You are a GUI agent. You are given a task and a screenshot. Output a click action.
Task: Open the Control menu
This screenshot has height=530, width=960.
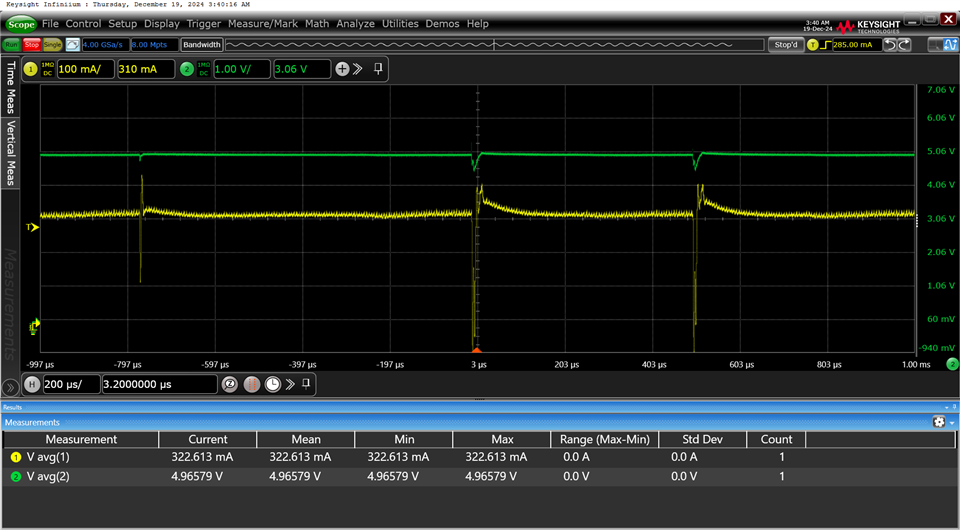pyautogui.click(x=83, y=24)
